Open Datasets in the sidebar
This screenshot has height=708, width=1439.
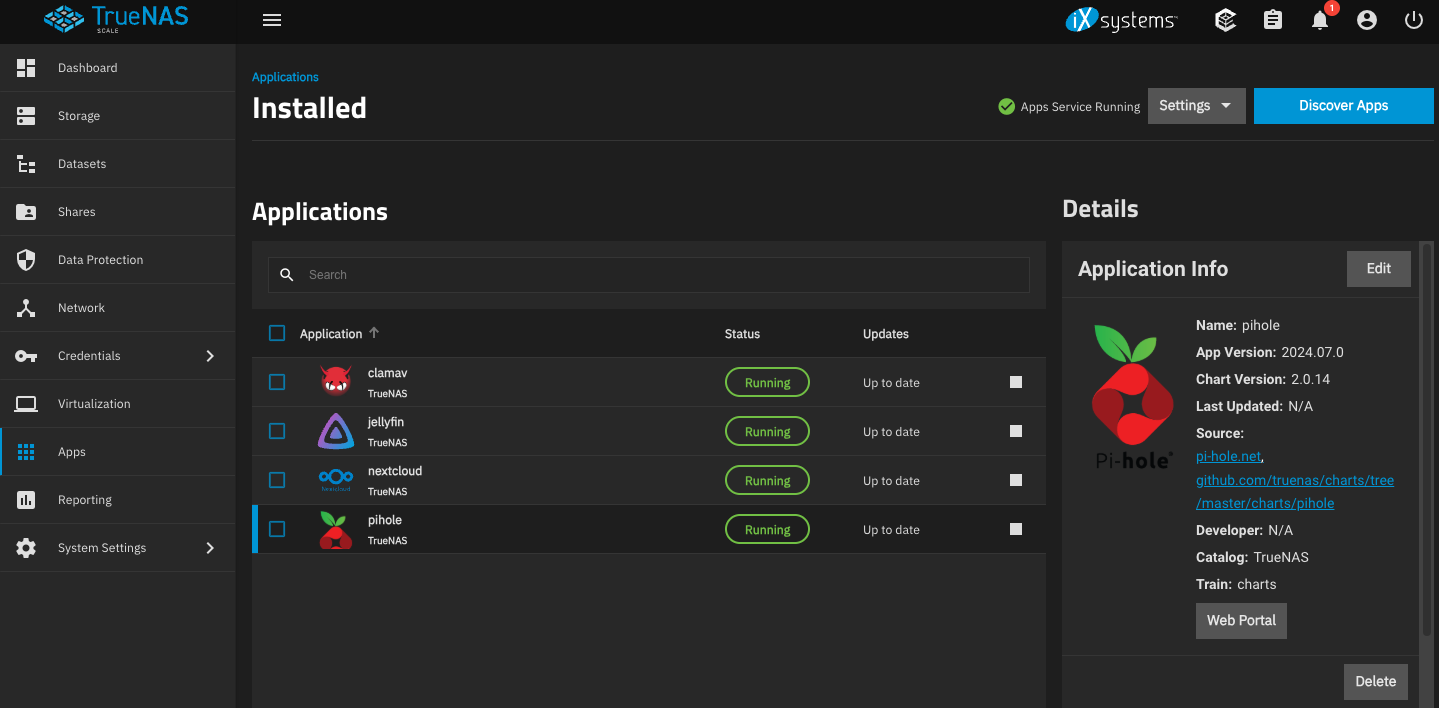(x=118, y=164)
